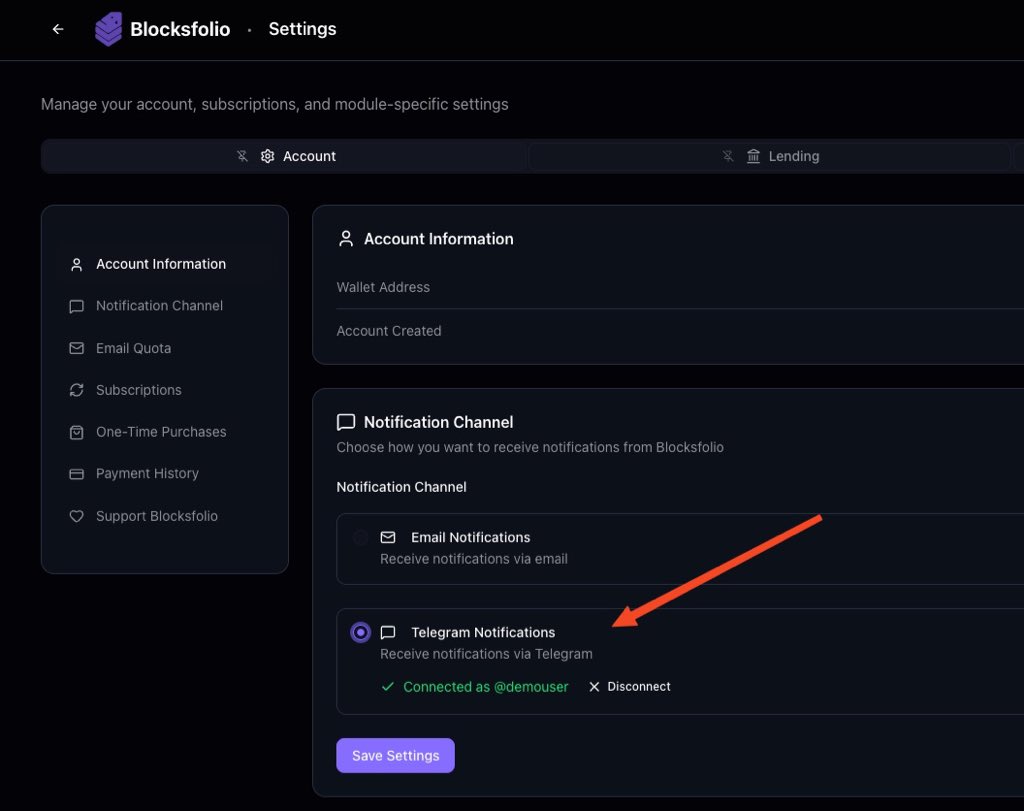Click the envelope icon beside Email Quota
This screenshot has width=1024, height=811.
(x=76, y=348)
